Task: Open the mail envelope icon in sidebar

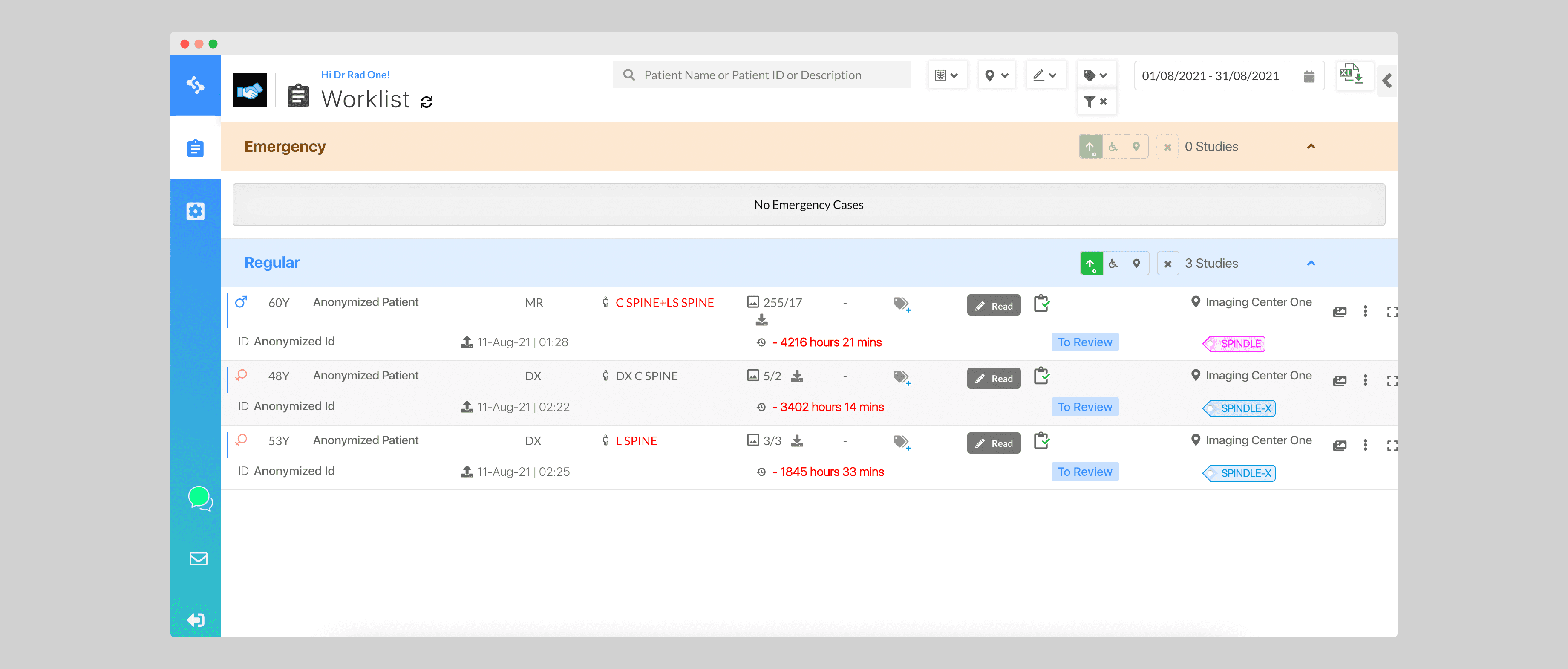Action: coord(199,558)
